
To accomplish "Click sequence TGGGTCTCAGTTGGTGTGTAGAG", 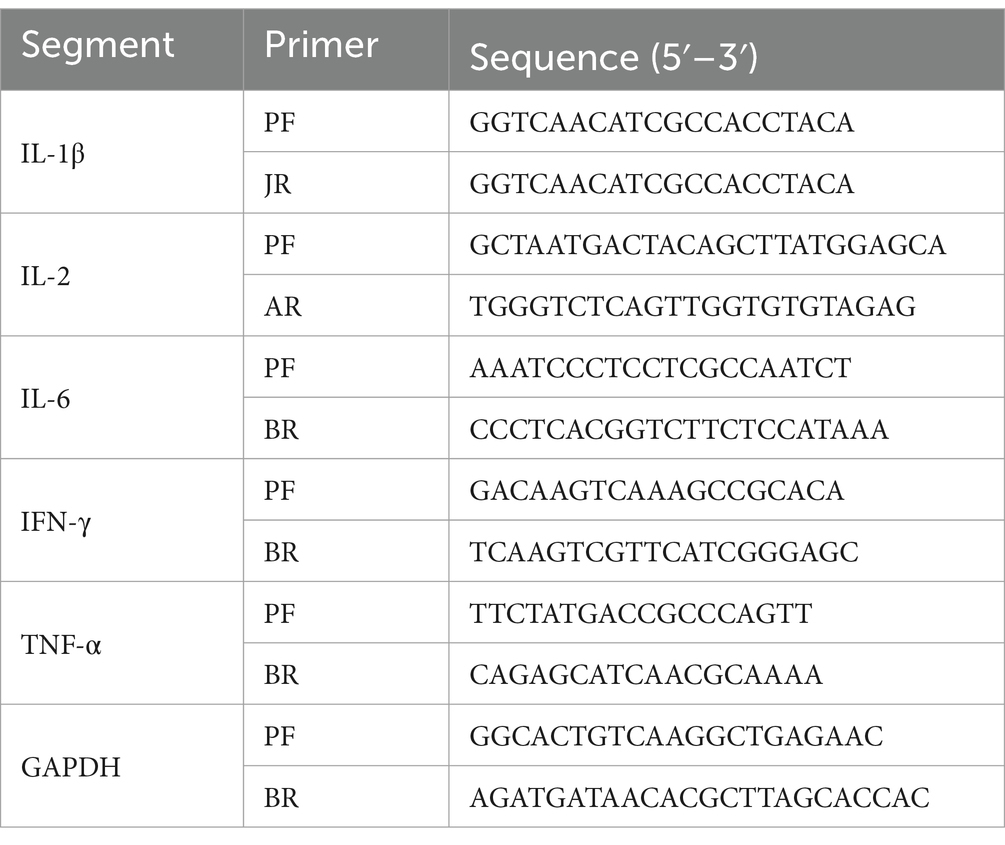I will (x=692, y=306).
